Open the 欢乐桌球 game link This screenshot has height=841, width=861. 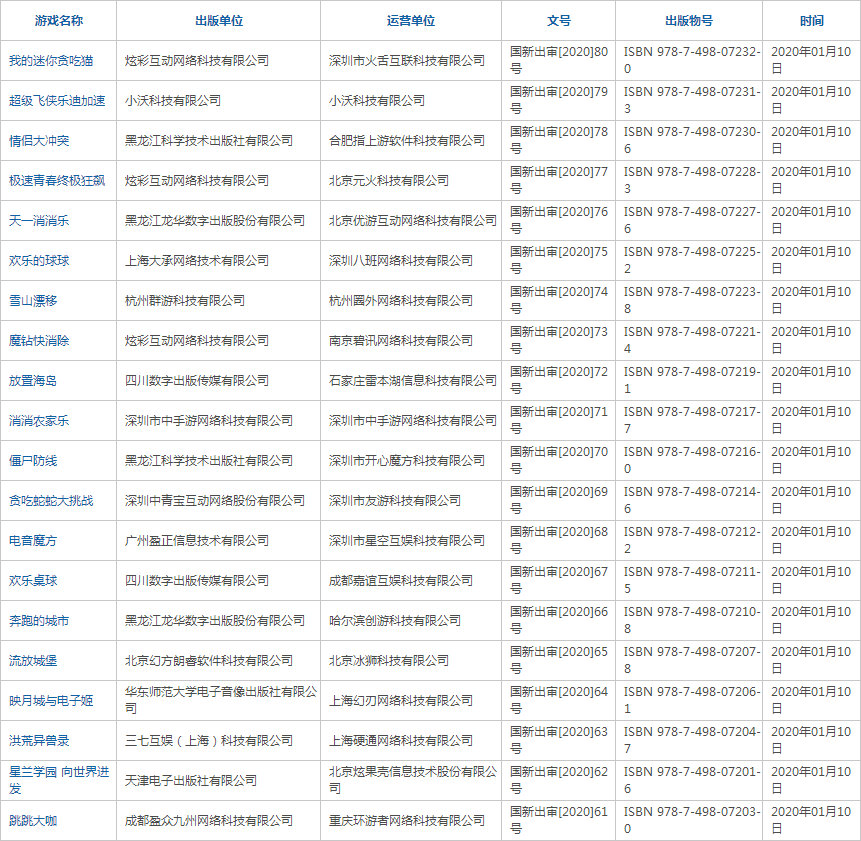pyautogui.click(x=33, y=581)
